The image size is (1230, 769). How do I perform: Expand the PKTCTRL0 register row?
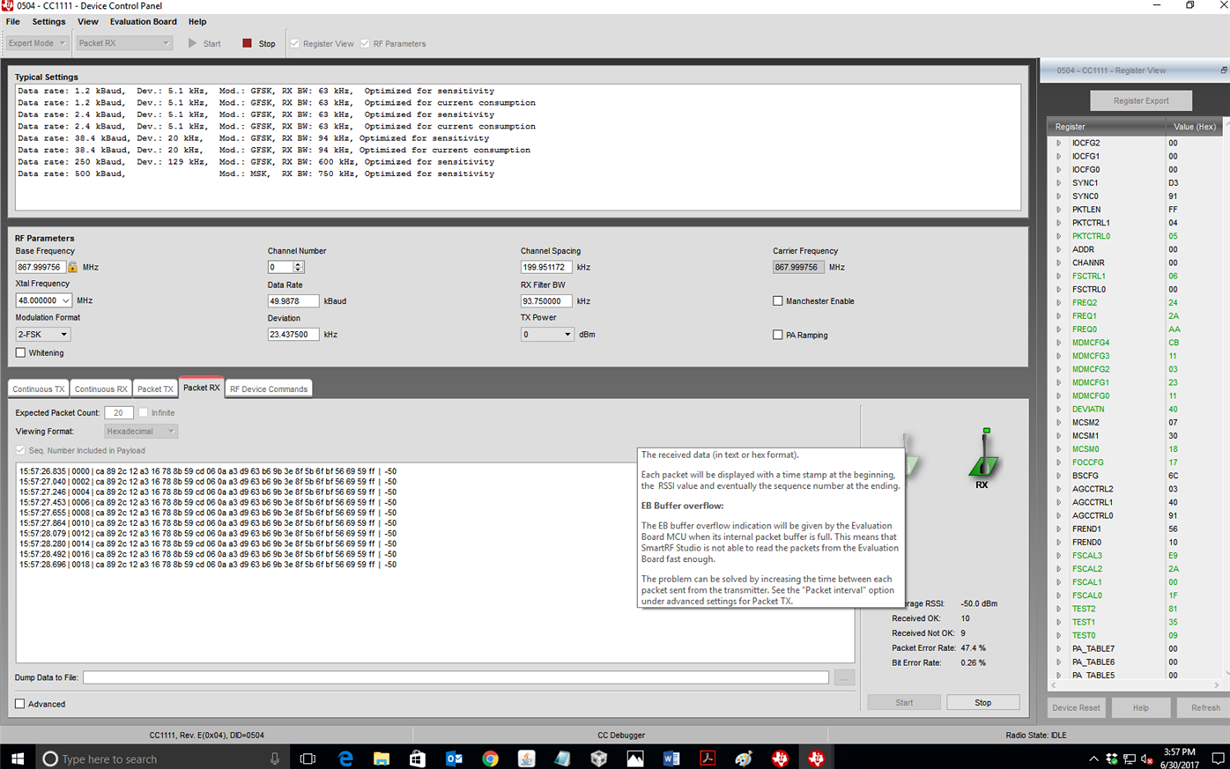point(1059,236)
